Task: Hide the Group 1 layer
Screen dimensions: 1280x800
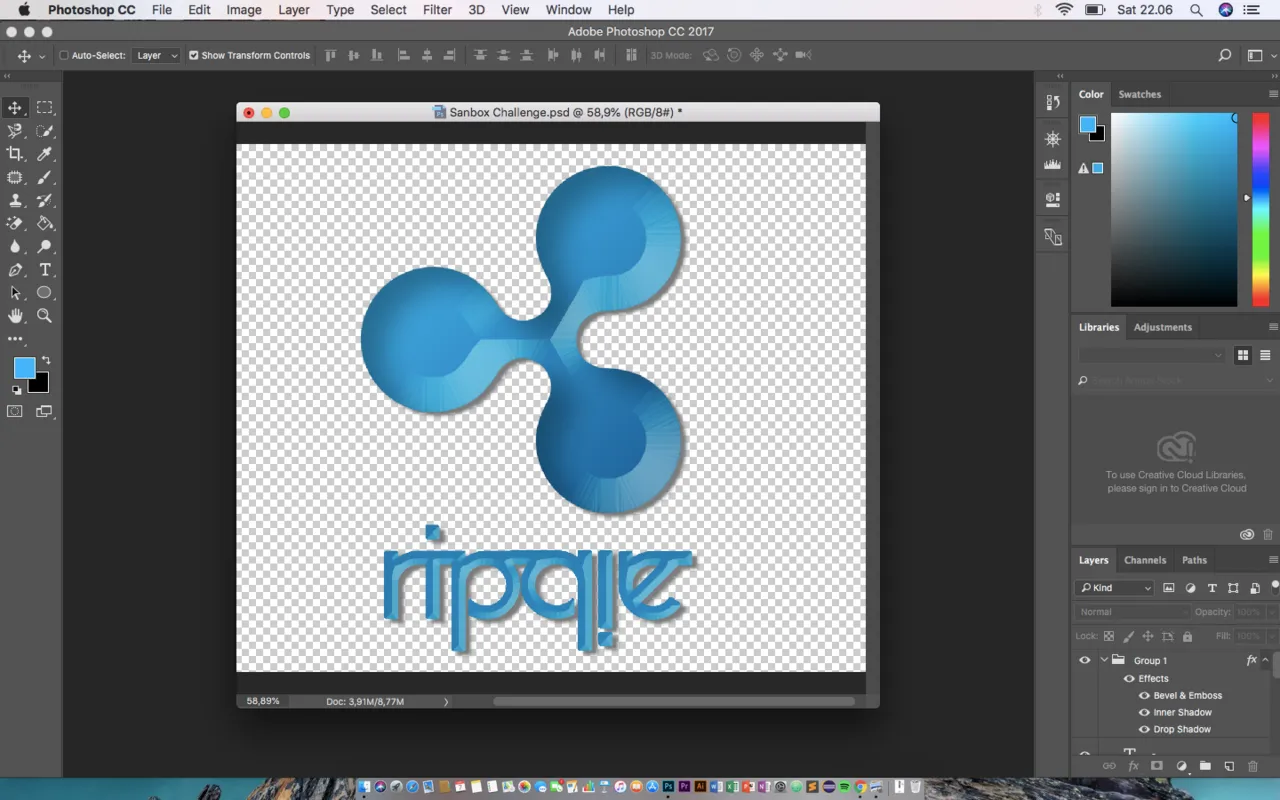Action: point(1085,660)
